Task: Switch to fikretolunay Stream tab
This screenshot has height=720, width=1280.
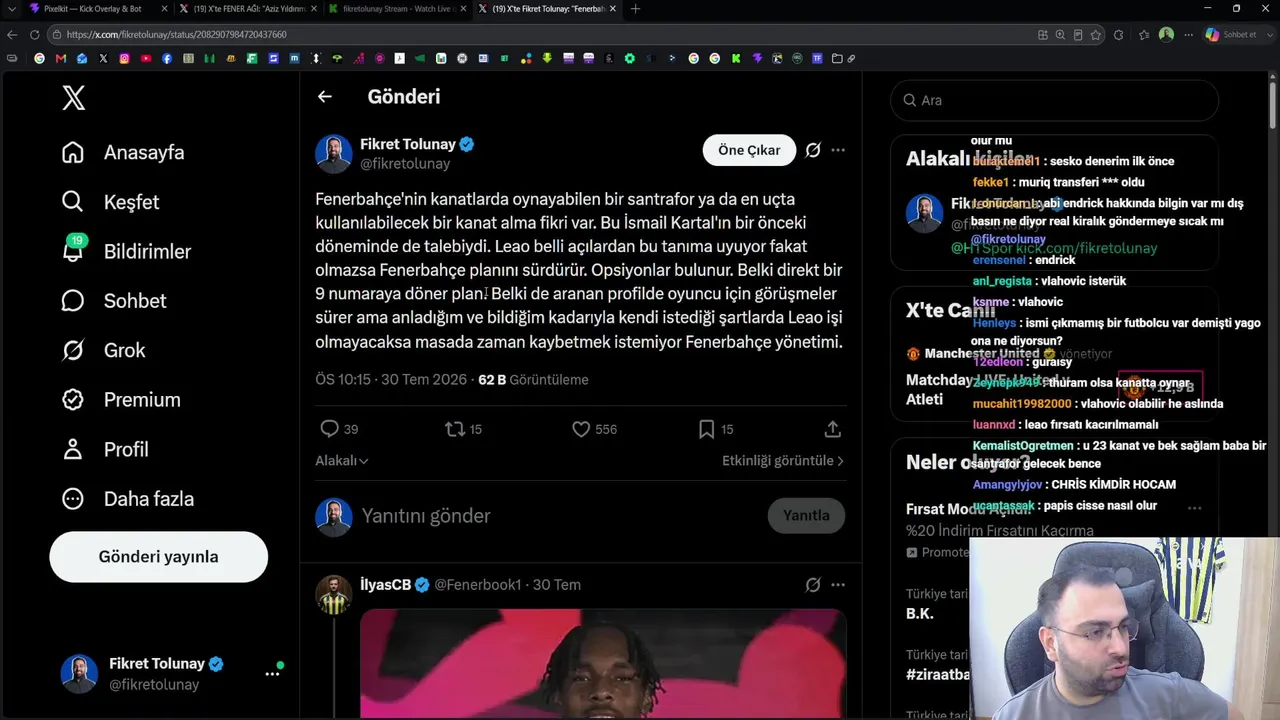Action: pyautogui.click(x=395, y=9)
